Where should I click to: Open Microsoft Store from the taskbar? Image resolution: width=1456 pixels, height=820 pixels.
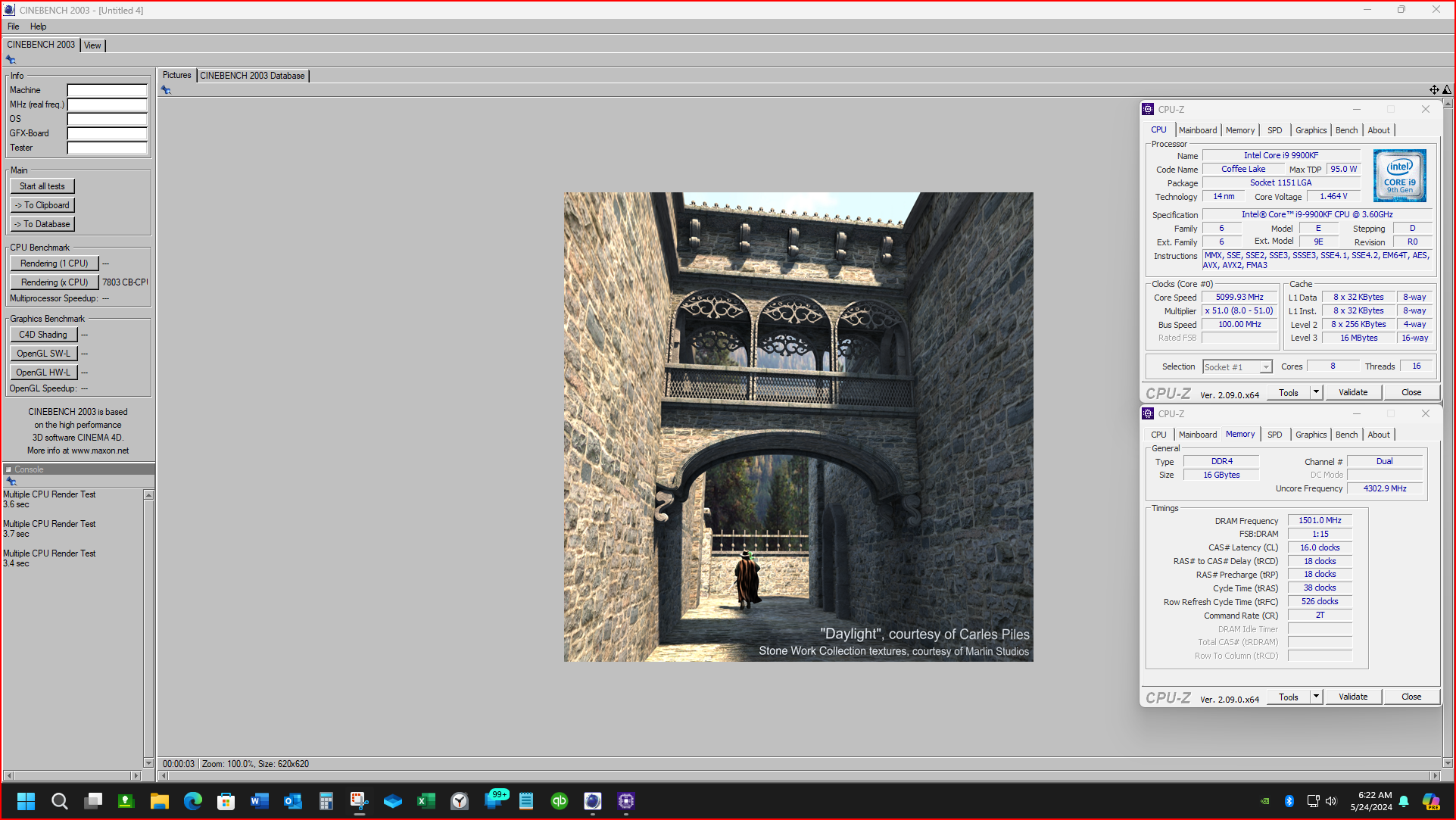coord(226,800)
